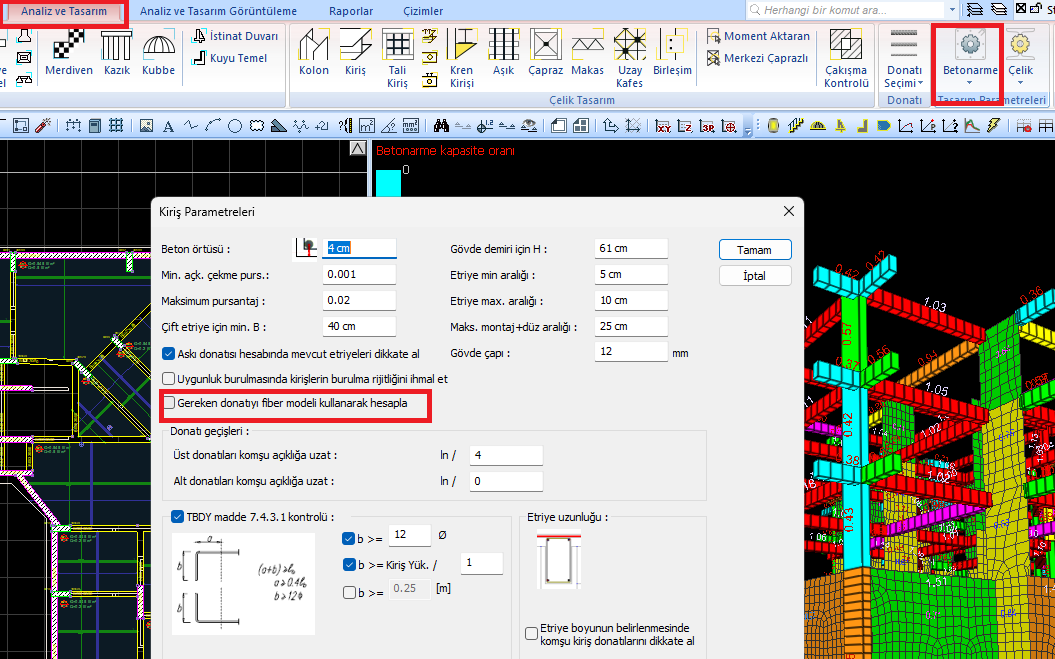The width and height of the screenshot is (1055, 659).
Task: Click the Etriye max. aralığı field
Action: [631, 300]
